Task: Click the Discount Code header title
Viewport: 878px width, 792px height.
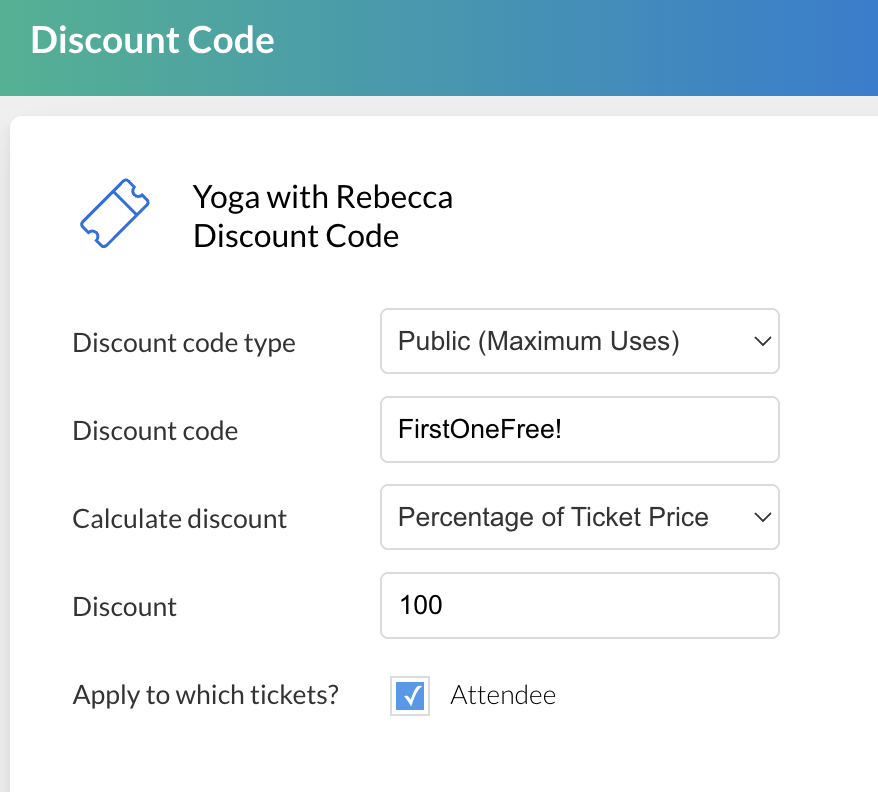Action: pyautogui.click(x=152, y=41)
